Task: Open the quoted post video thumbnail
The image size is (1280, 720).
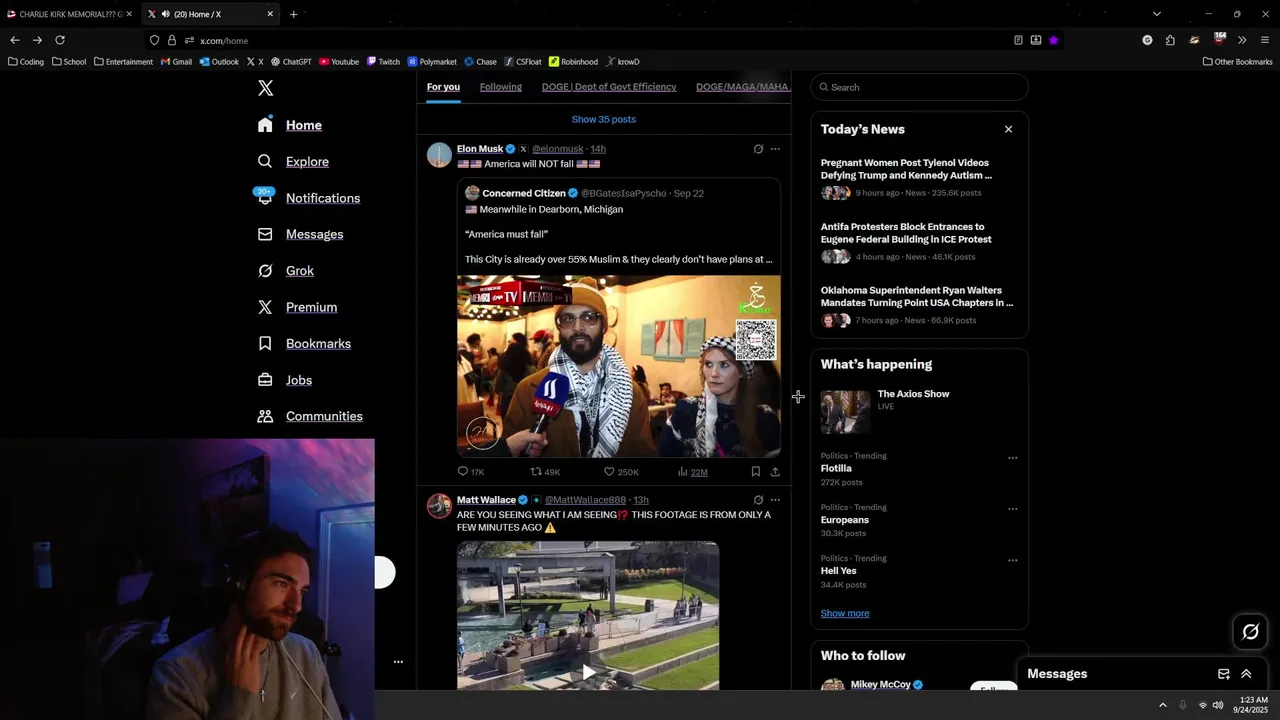Action: point(619,366)
